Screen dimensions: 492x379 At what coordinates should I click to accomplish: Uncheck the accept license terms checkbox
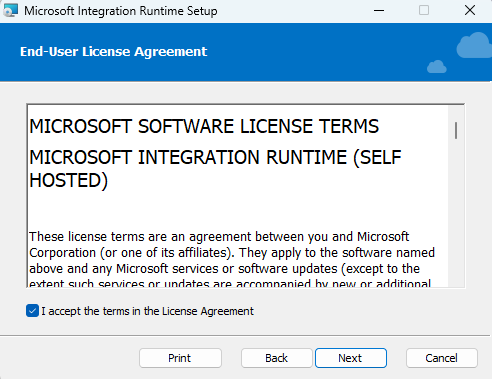tap(32, 311)
